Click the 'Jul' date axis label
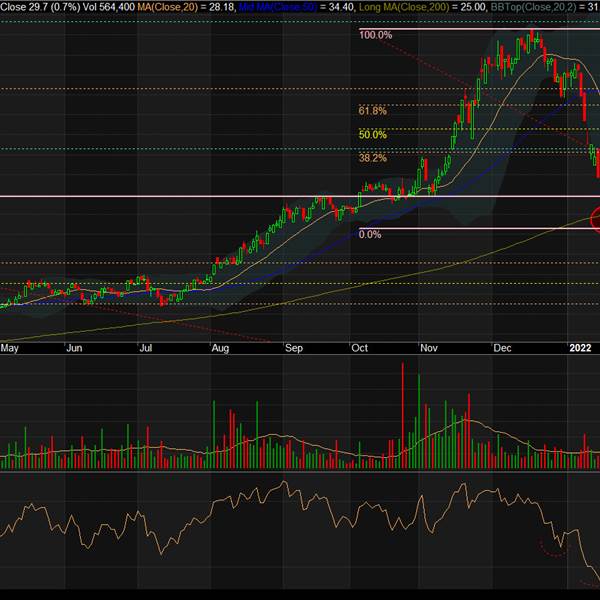 pyautogui.click(x=145, y=348)
